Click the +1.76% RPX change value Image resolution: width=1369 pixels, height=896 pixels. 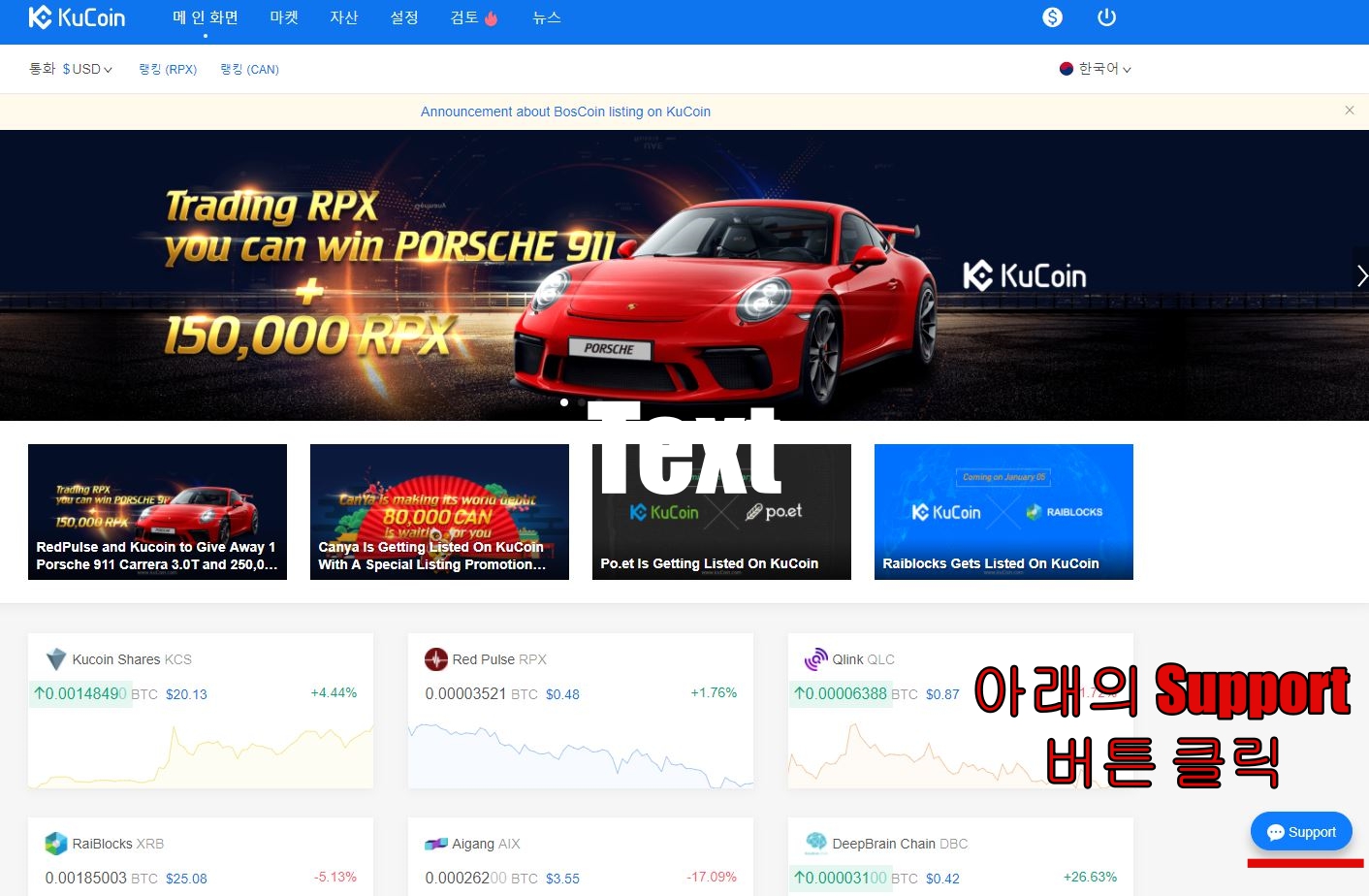714,692
